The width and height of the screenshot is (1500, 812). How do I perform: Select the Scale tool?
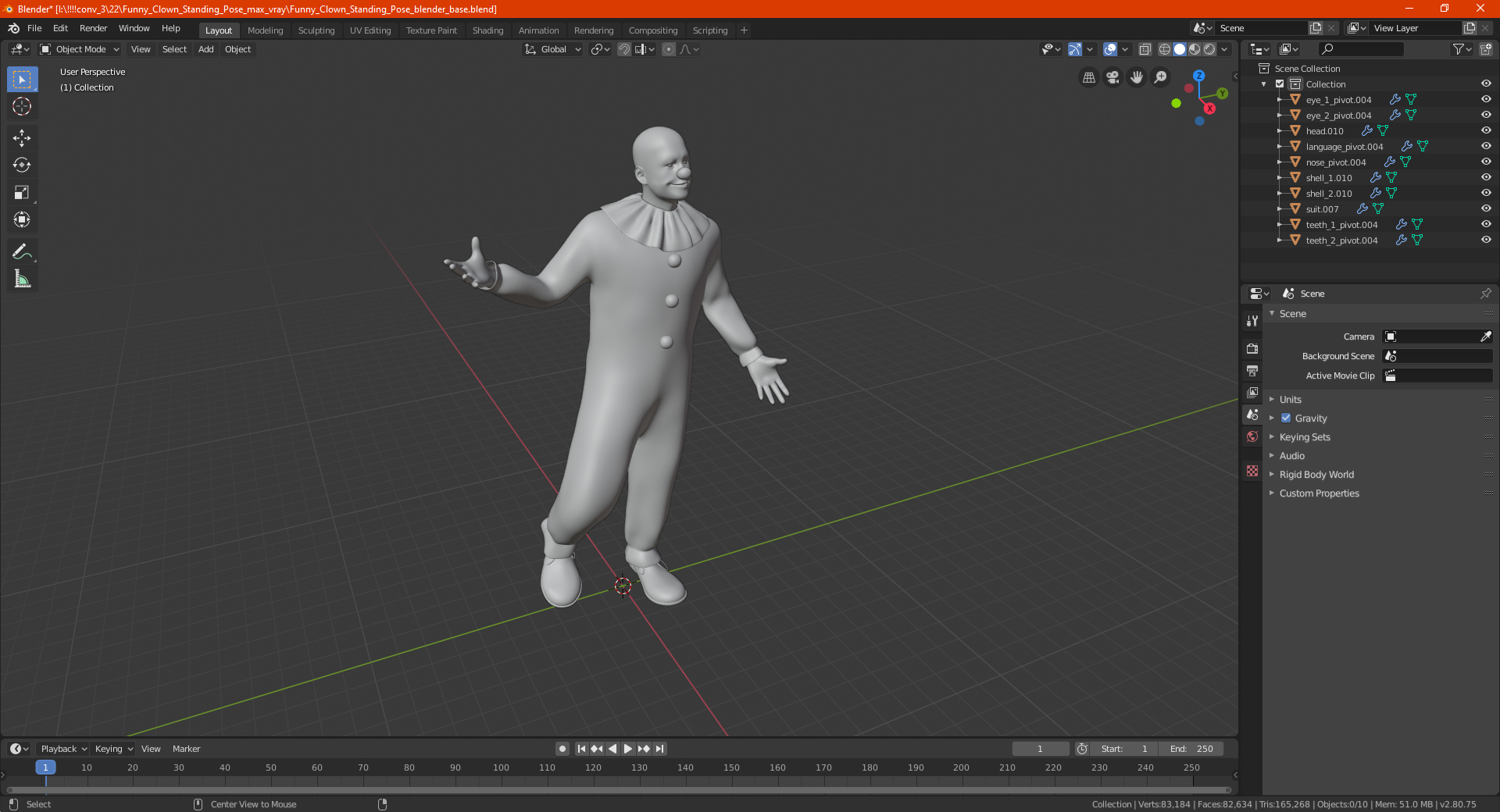(x=22, y=192)
